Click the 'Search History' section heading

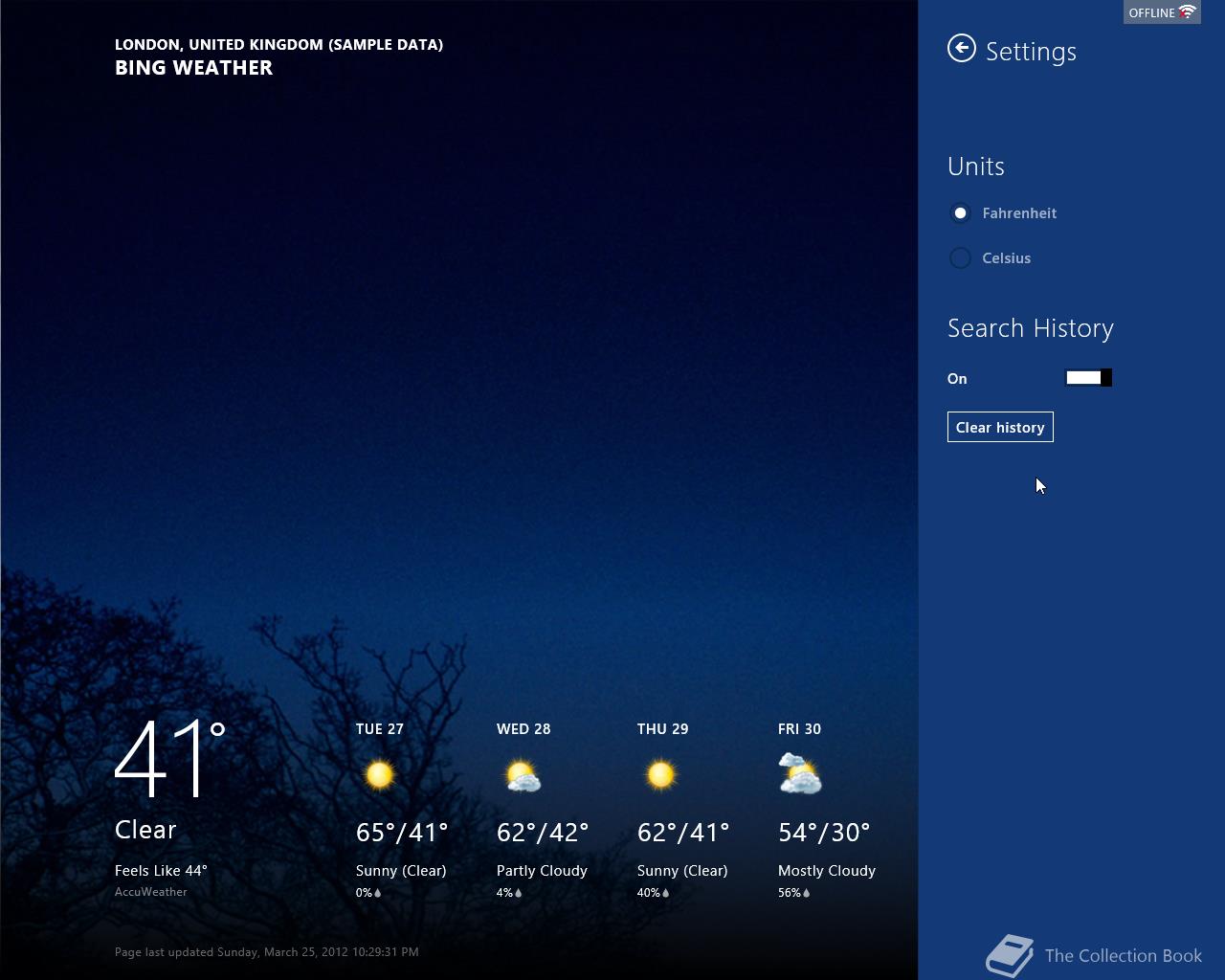pos(1031,328)
